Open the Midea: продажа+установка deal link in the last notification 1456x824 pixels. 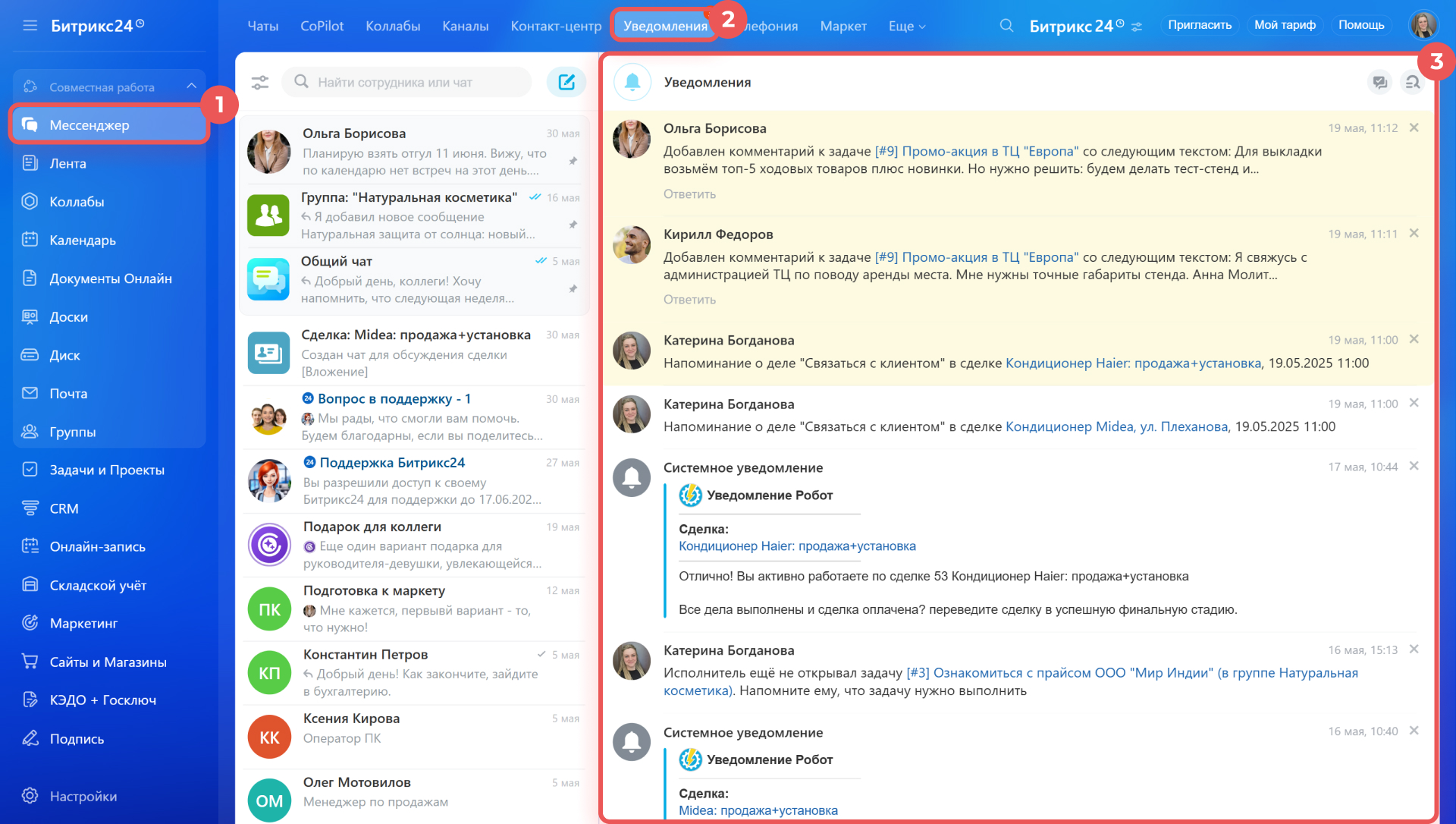758,810
